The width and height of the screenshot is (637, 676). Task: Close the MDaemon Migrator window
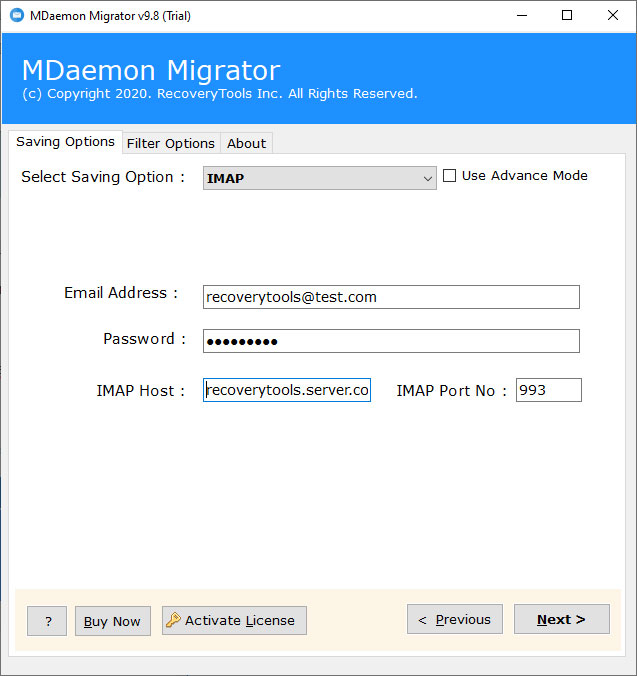[612, 16]
